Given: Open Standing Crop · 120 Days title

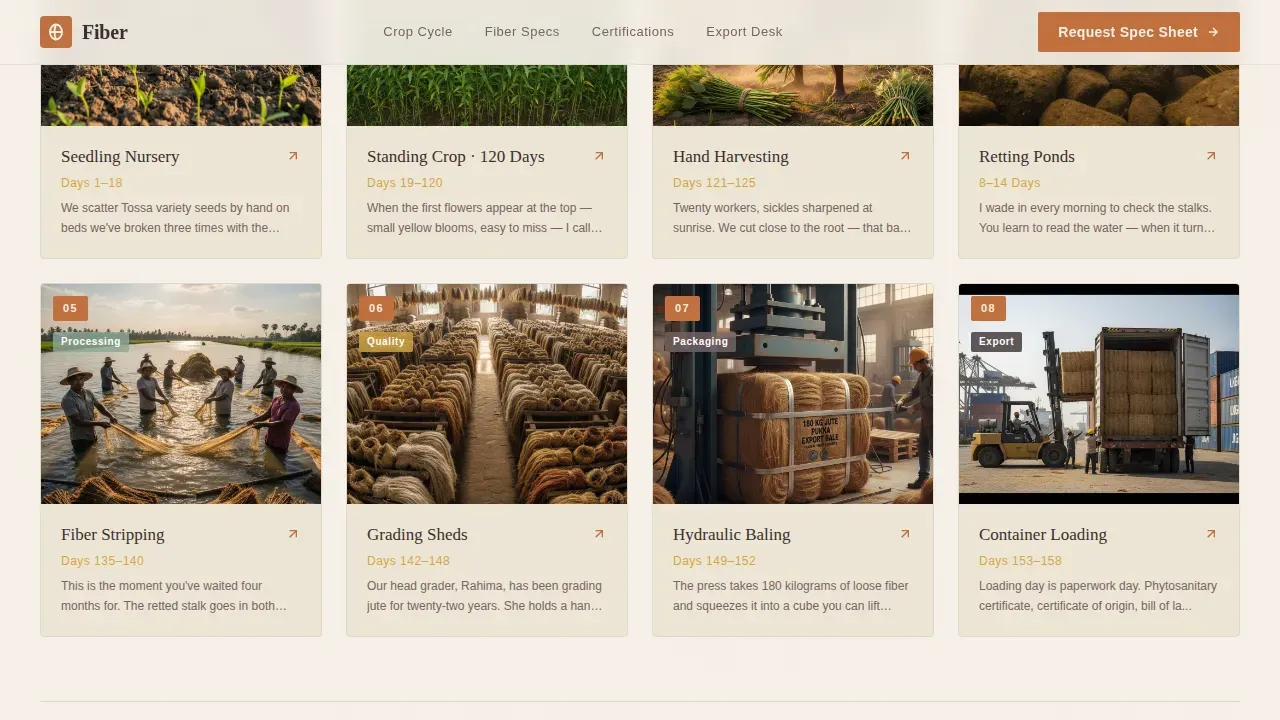Looking at the screenshot, I should 456,157.
